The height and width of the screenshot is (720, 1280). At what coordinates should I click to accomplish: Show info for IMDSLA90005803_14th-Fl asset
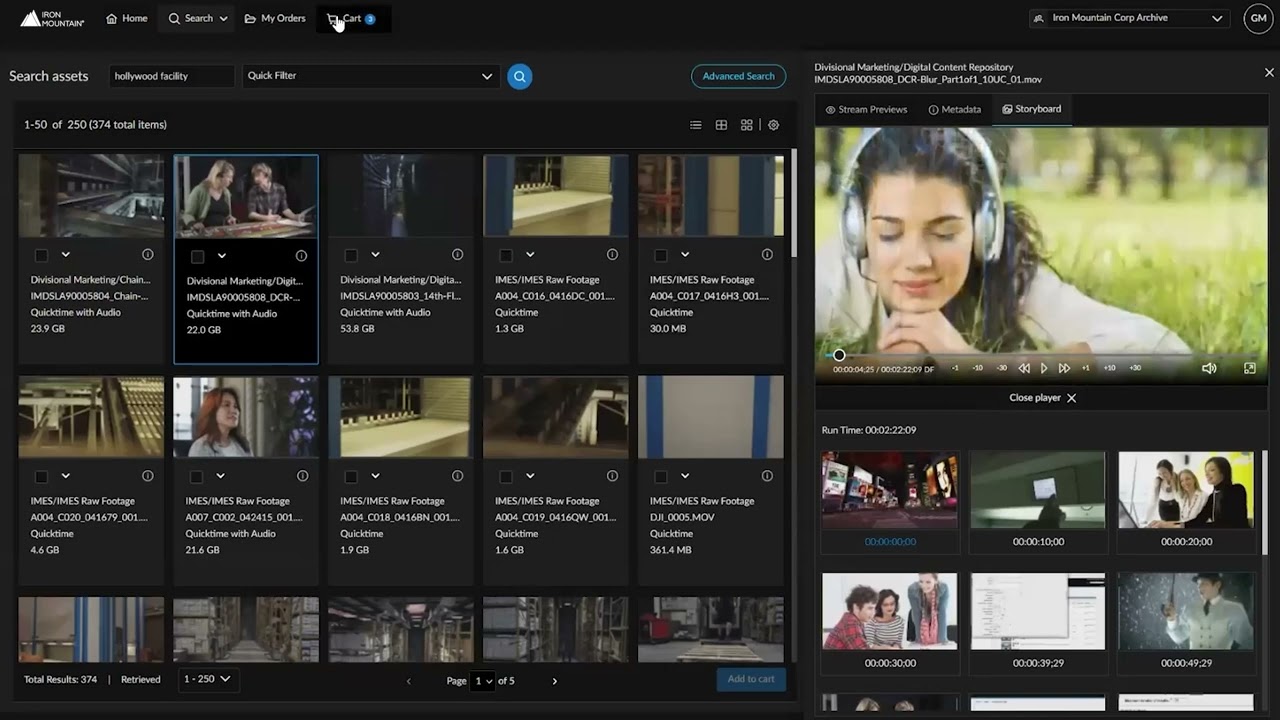[457, 255]
